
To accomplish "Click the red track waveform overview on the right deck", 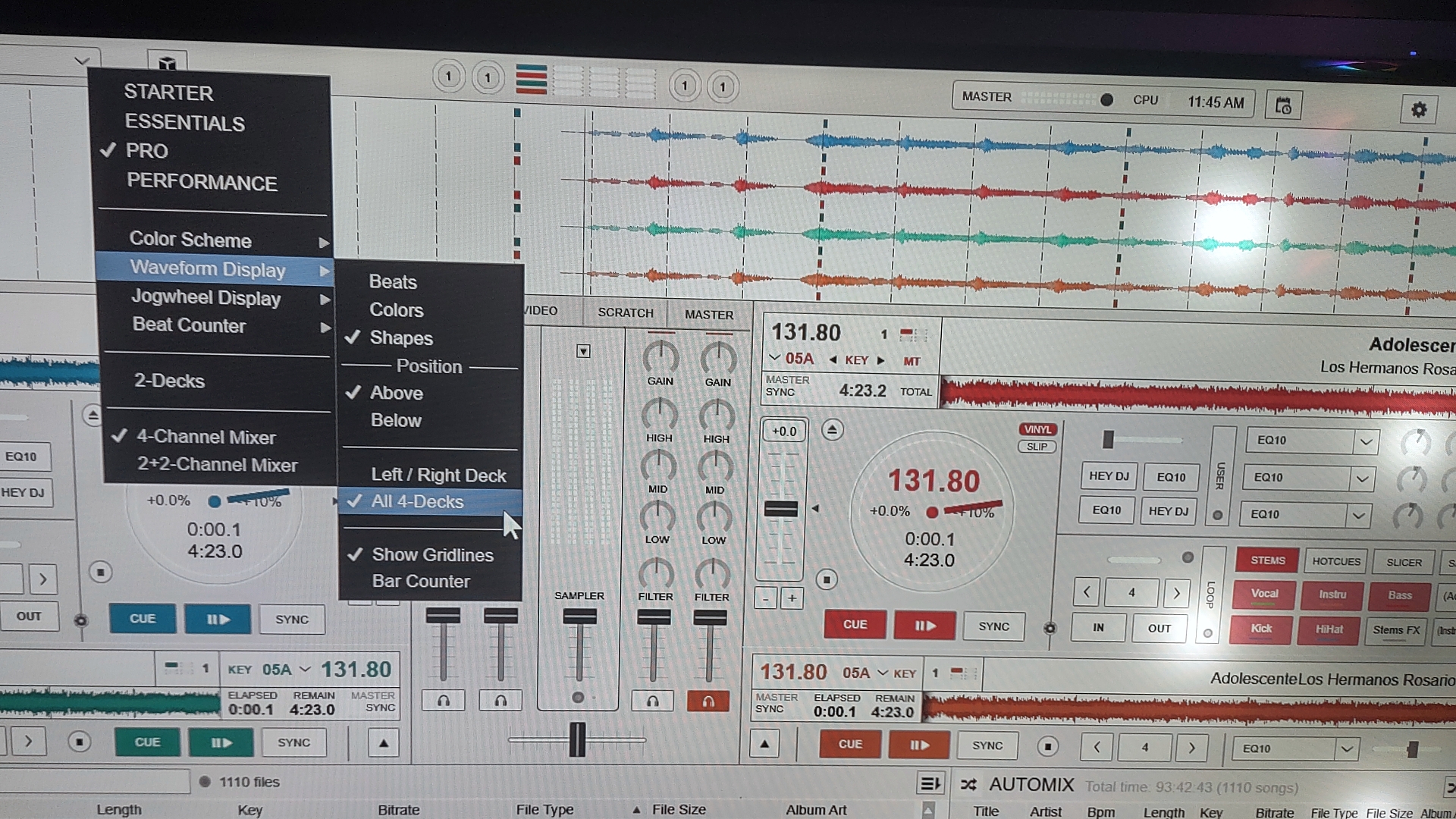I will coord(1198,397).
